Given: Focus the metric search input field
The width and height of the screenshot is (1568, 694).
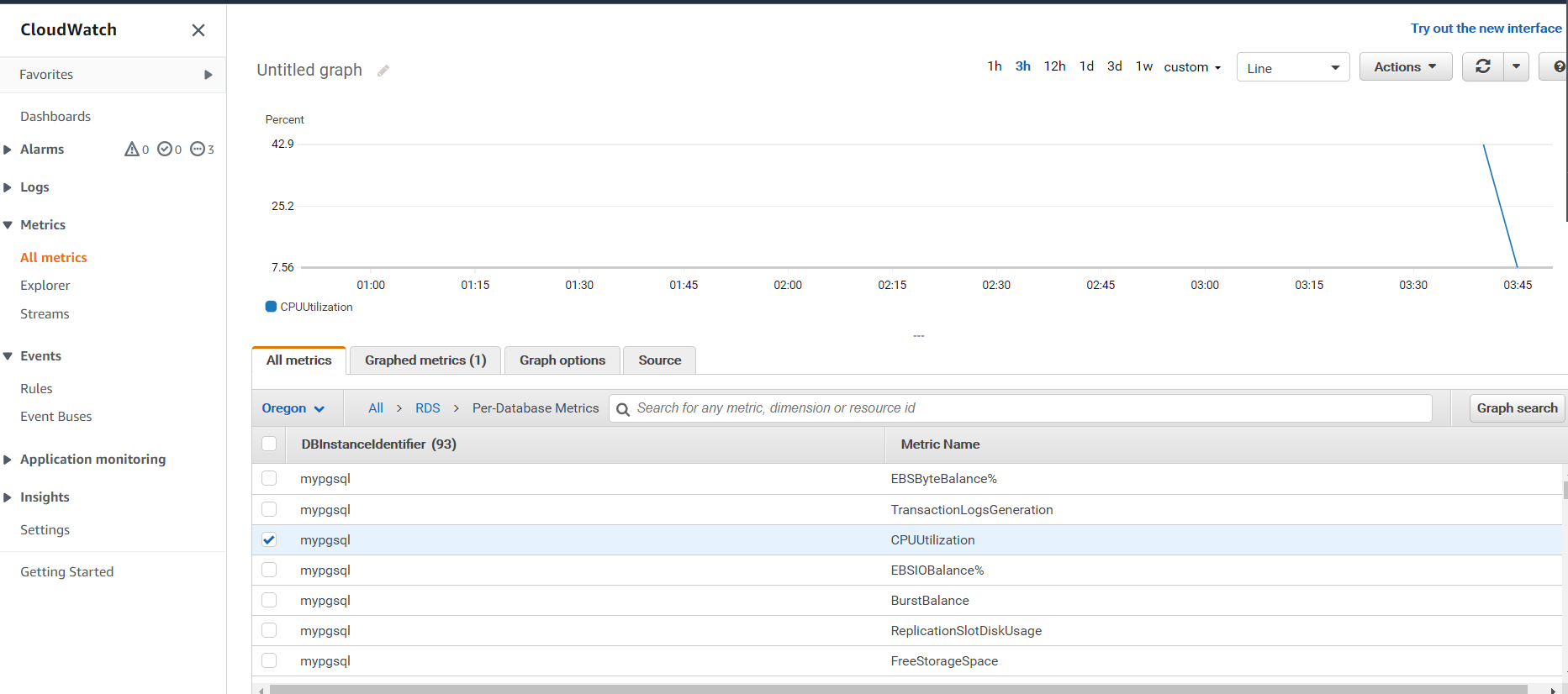Looking at the screenshot, I should pos(1021,408).
